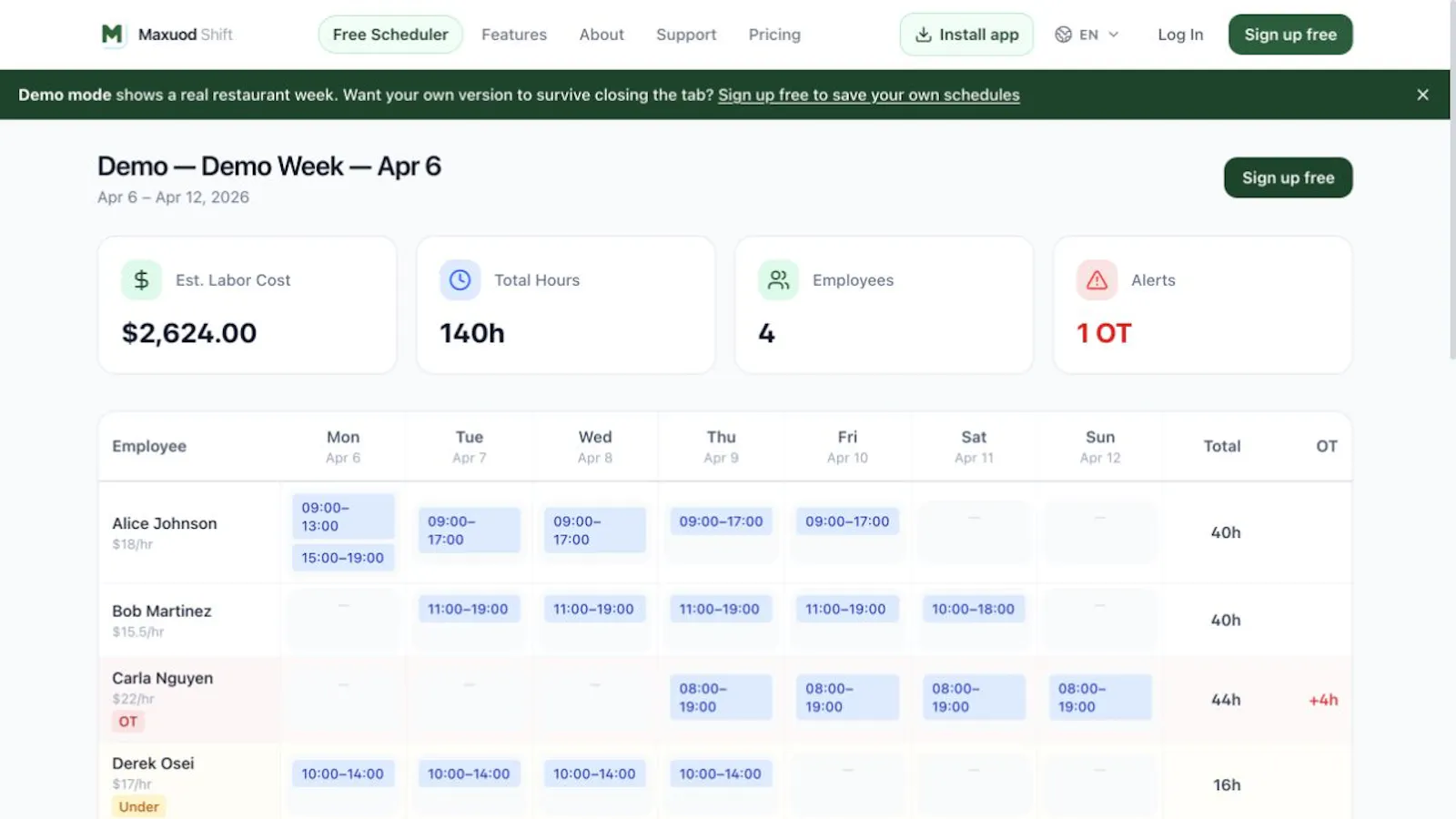1456x819 pixels.
Task: Open the Support page
Action: 686,35
